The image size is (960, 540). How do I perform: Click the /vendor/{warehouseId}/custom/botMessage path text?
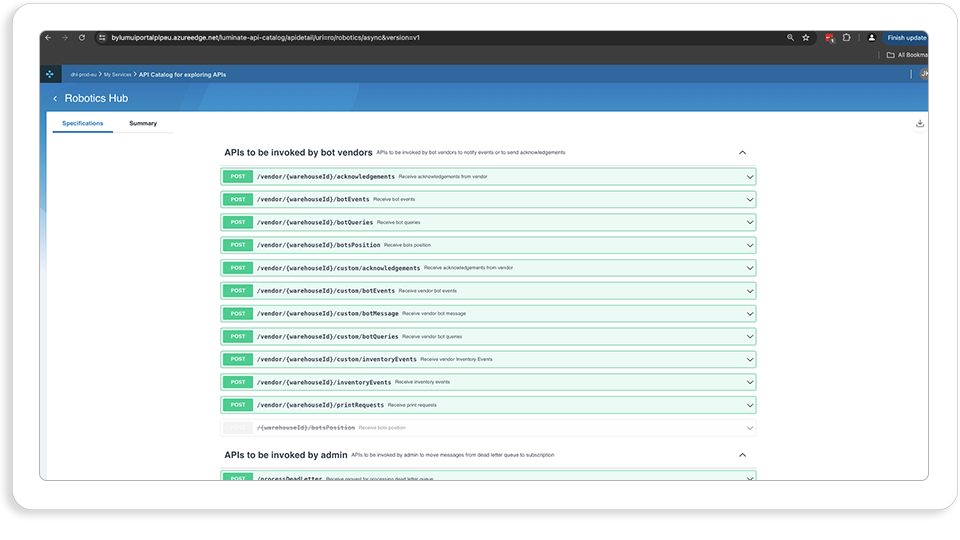click(328, 313)
